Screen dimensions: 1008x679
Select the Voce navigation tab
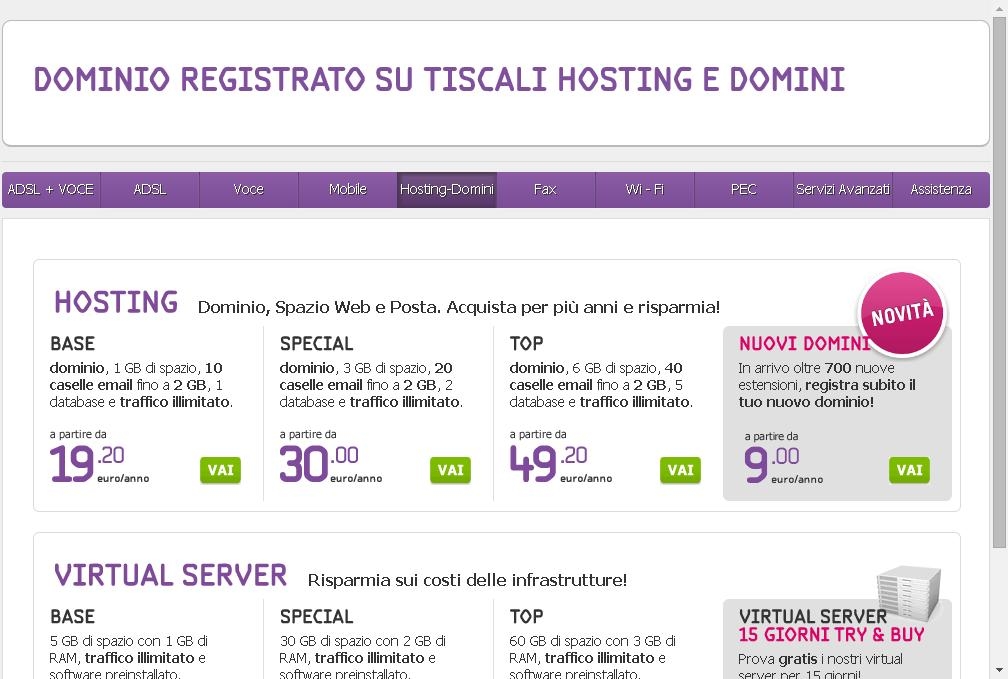pos(249,190)
